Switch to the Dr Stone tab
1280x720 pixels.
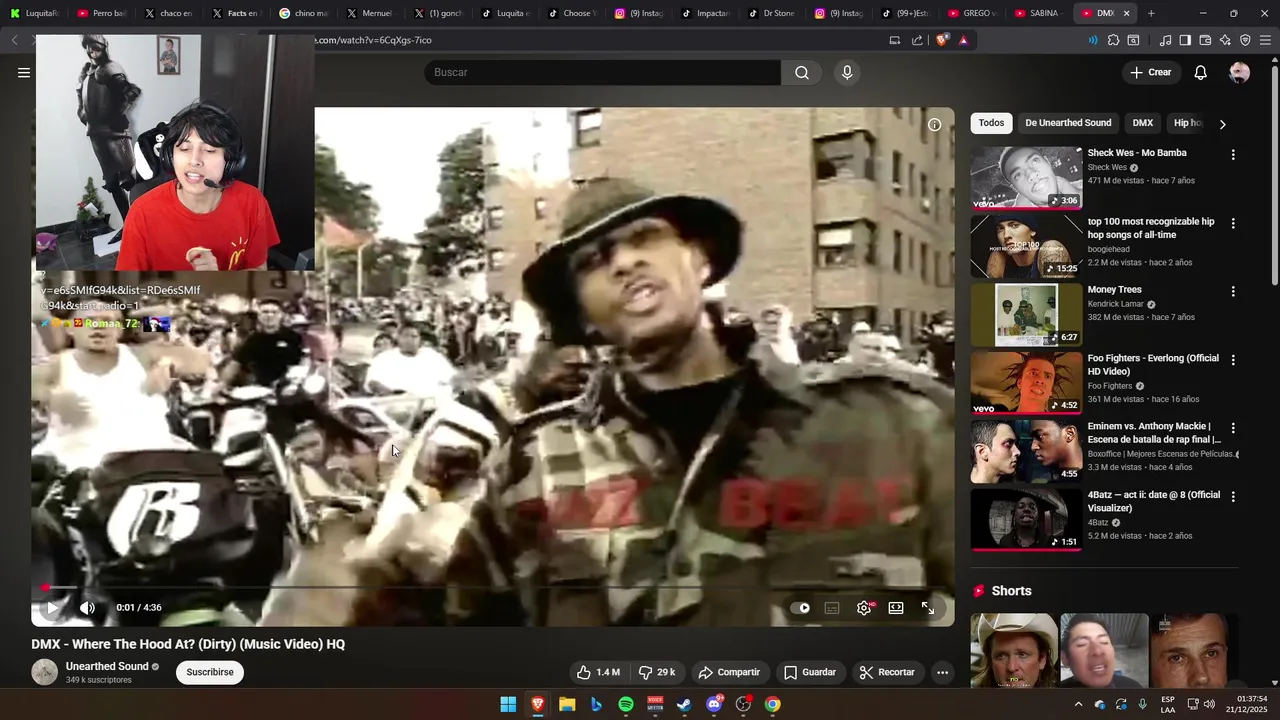pos(770,13)
